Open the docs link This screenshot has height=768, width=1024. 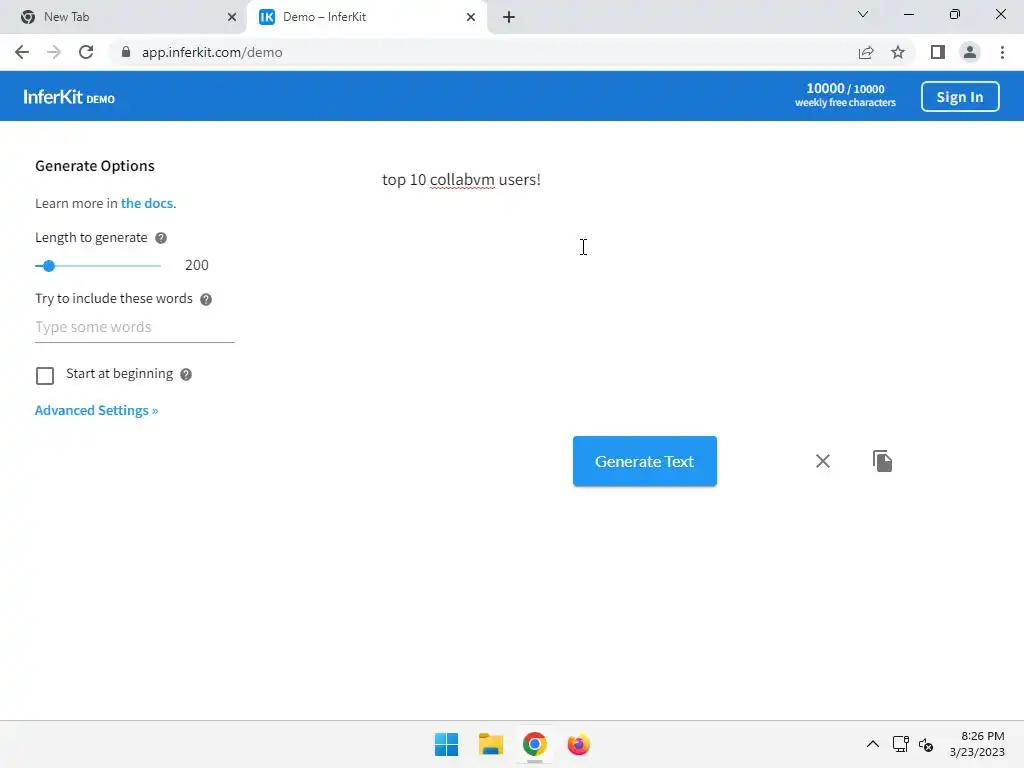coord(147,203)
